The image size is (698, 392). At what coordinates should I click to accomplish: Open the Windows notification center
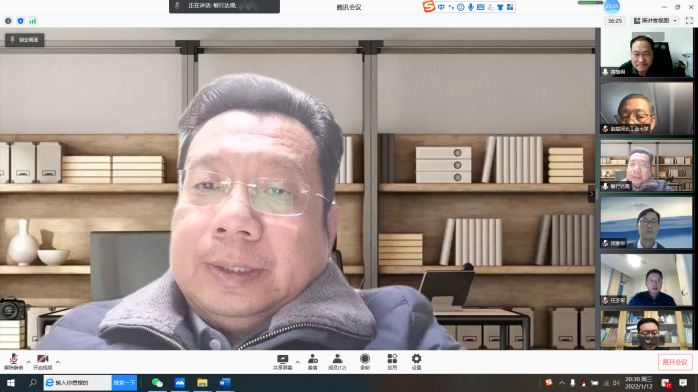coord(683,383)
